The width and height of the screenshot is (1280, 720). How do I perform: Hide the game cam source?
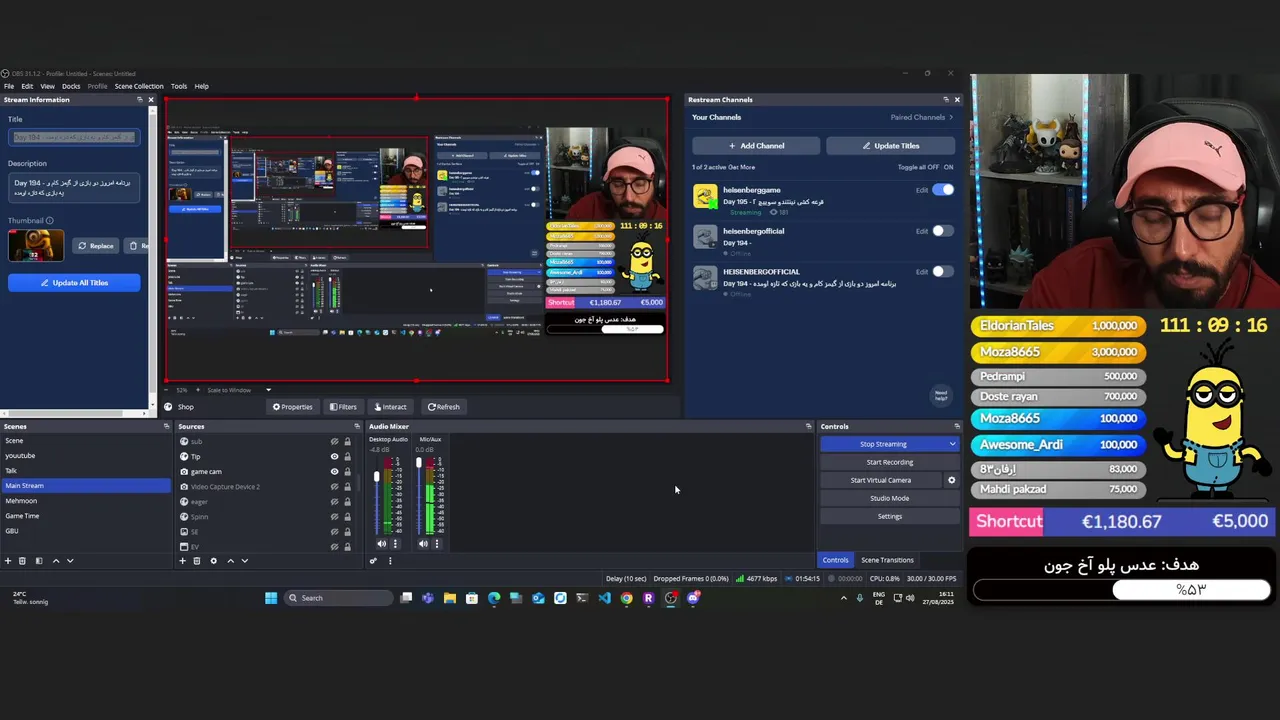pos(334,472)
